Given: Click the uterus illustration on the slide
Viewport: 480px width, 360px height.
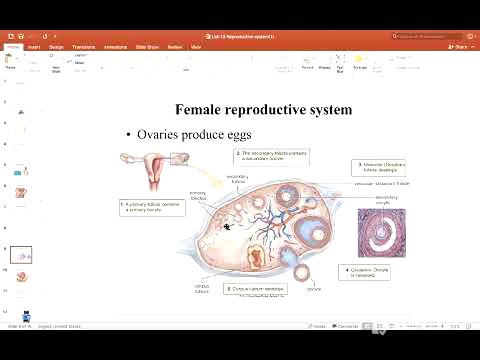Looking at the screenshot, I should click(x=155, y=171).
